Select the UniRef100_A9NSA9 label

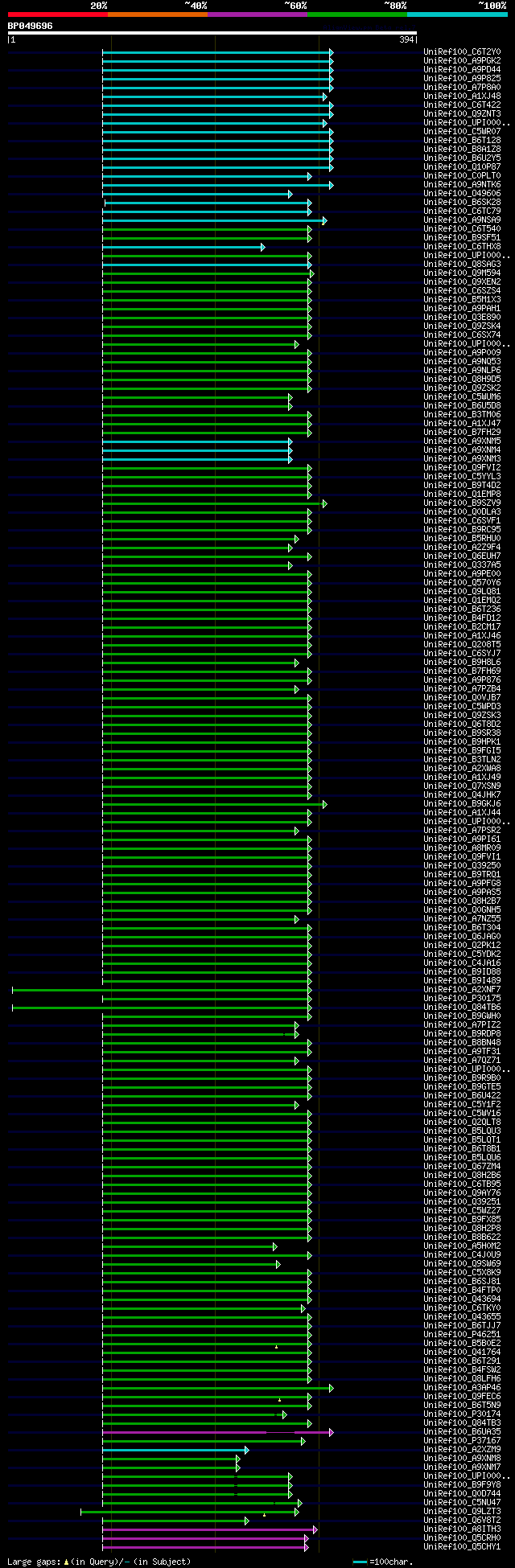[x=462, y=220]
